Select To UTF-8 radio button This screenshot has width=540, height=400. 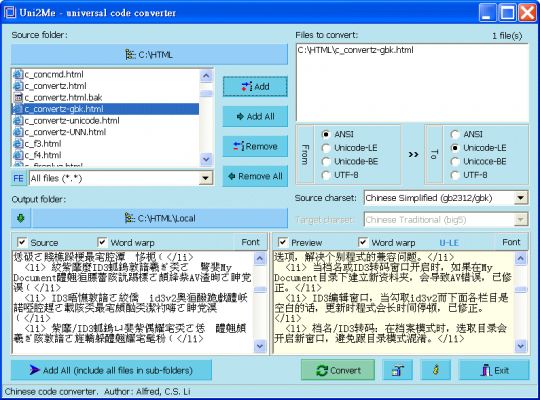coord(455,175)
